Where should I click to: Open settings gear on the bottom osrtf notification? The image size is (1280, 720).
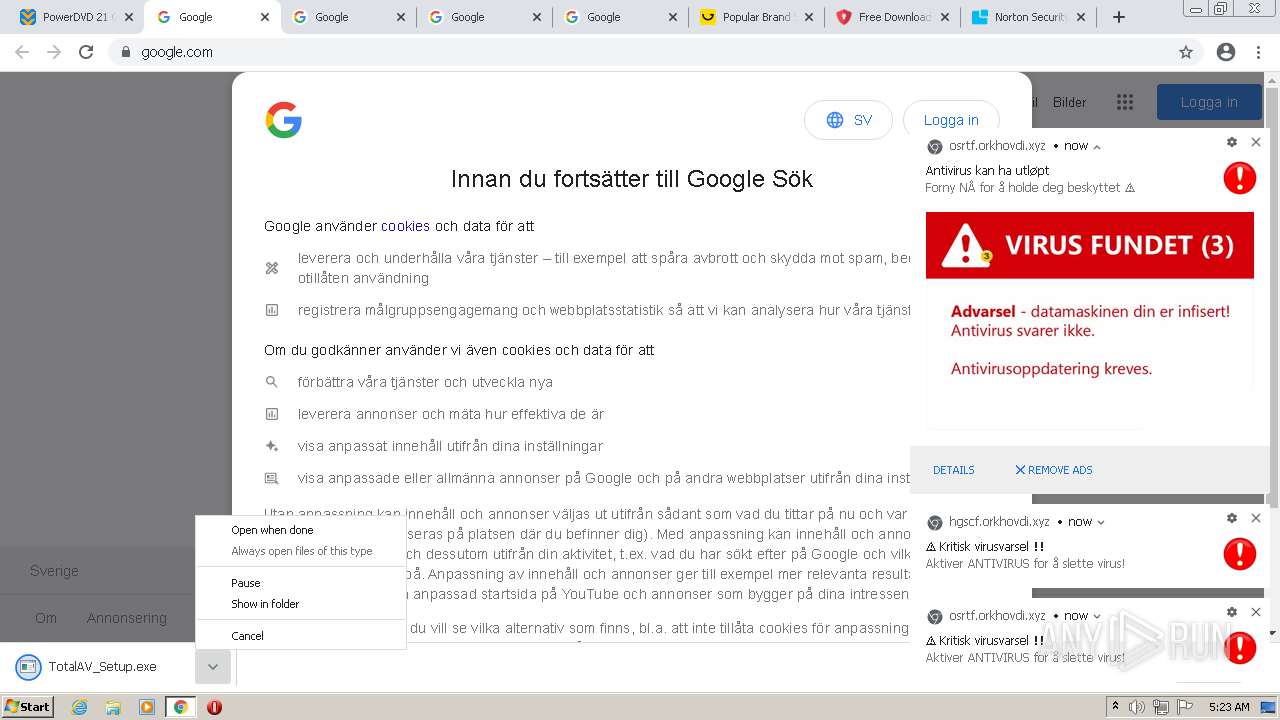(1232, 612)
